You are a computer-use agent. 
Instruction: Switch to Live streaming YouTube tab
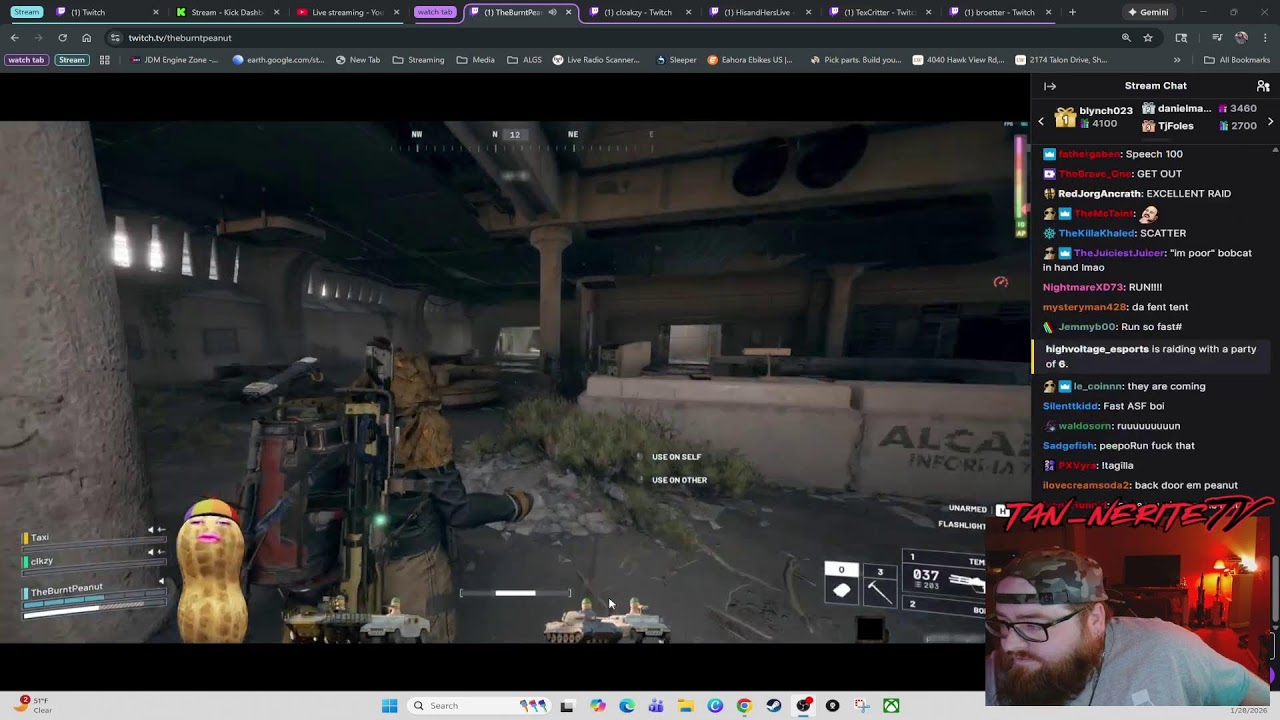tap(347, 12)
